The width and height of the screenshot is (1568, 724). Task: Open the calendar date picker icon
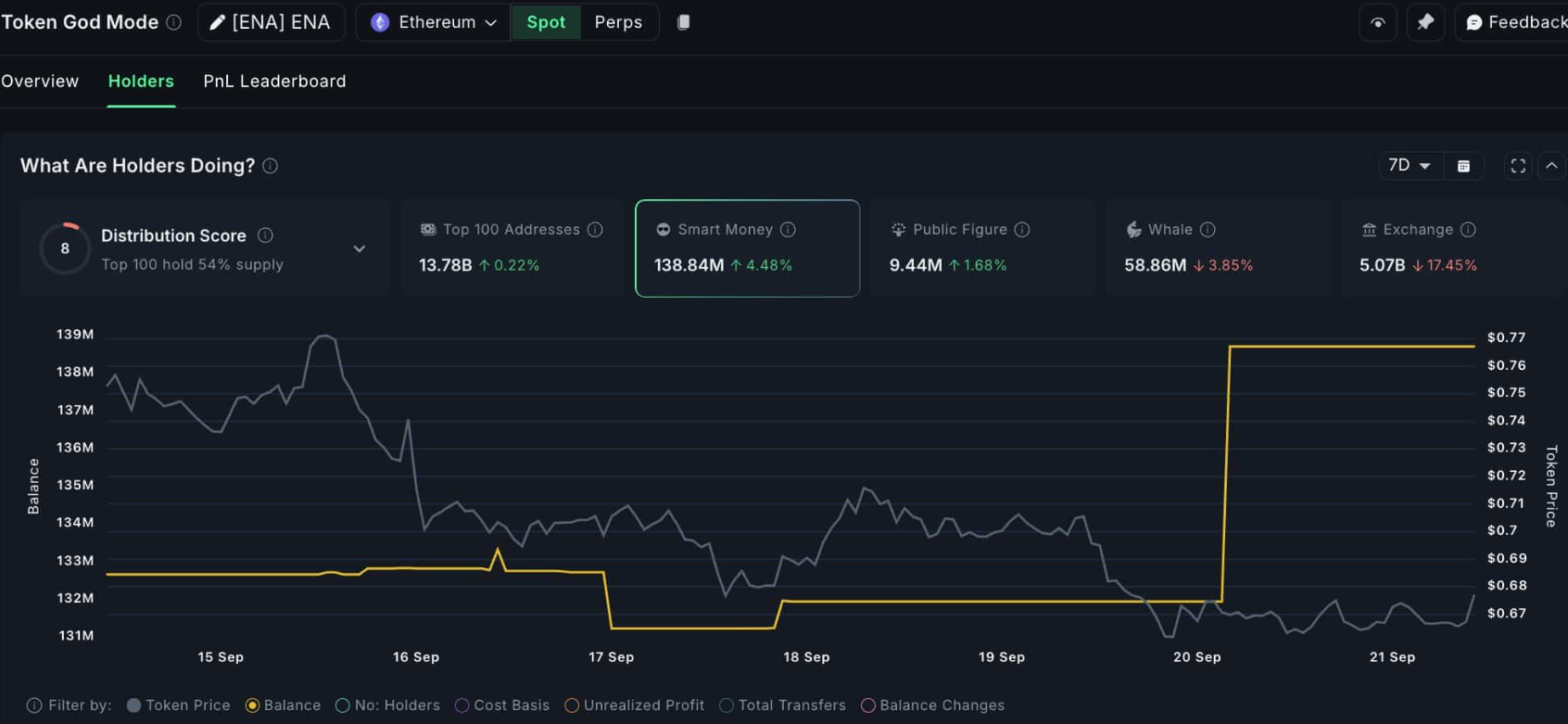pos(1463,166)
